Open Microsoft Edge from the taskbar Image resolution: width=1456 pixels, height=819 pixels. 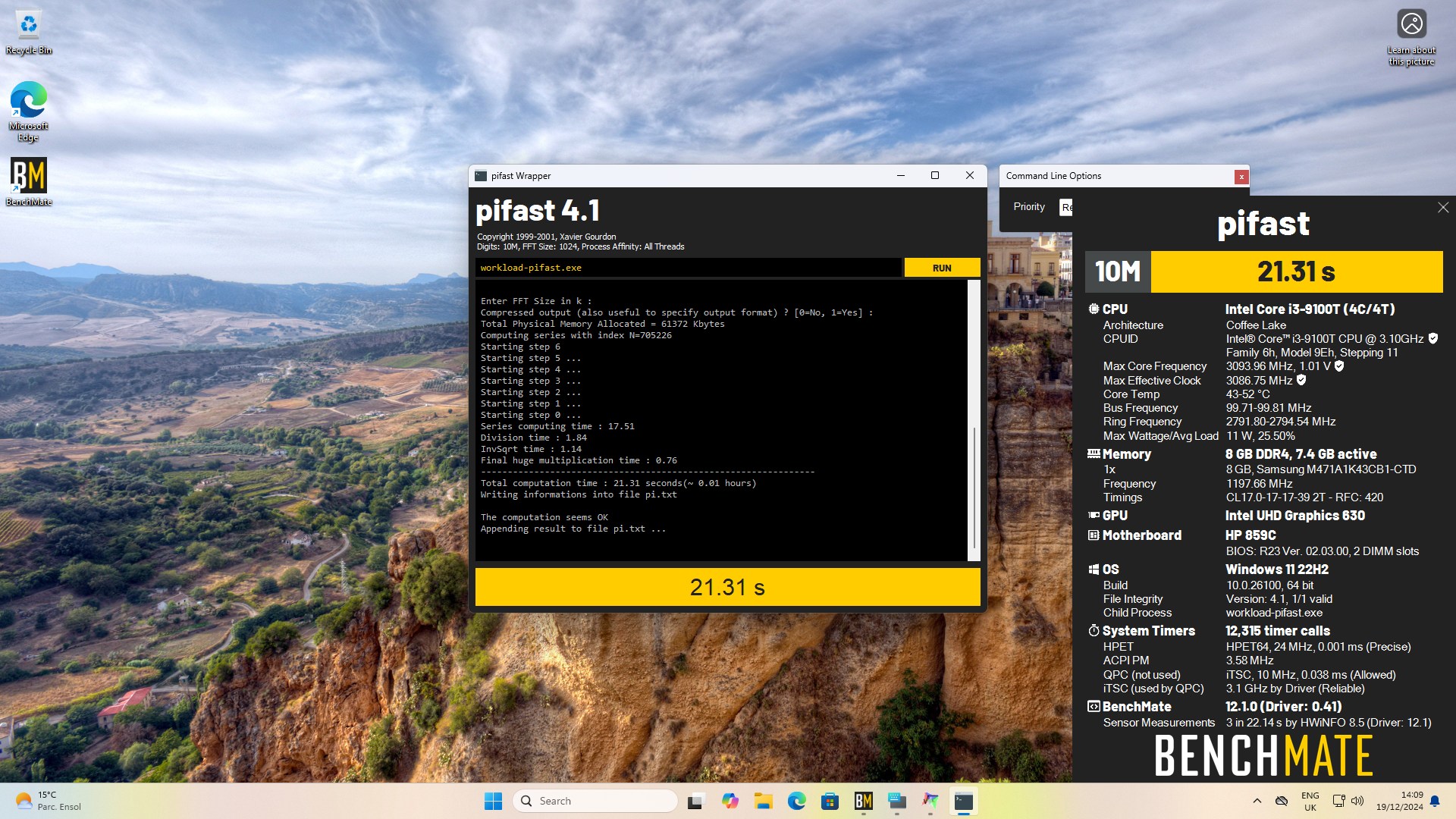point(796,801)
